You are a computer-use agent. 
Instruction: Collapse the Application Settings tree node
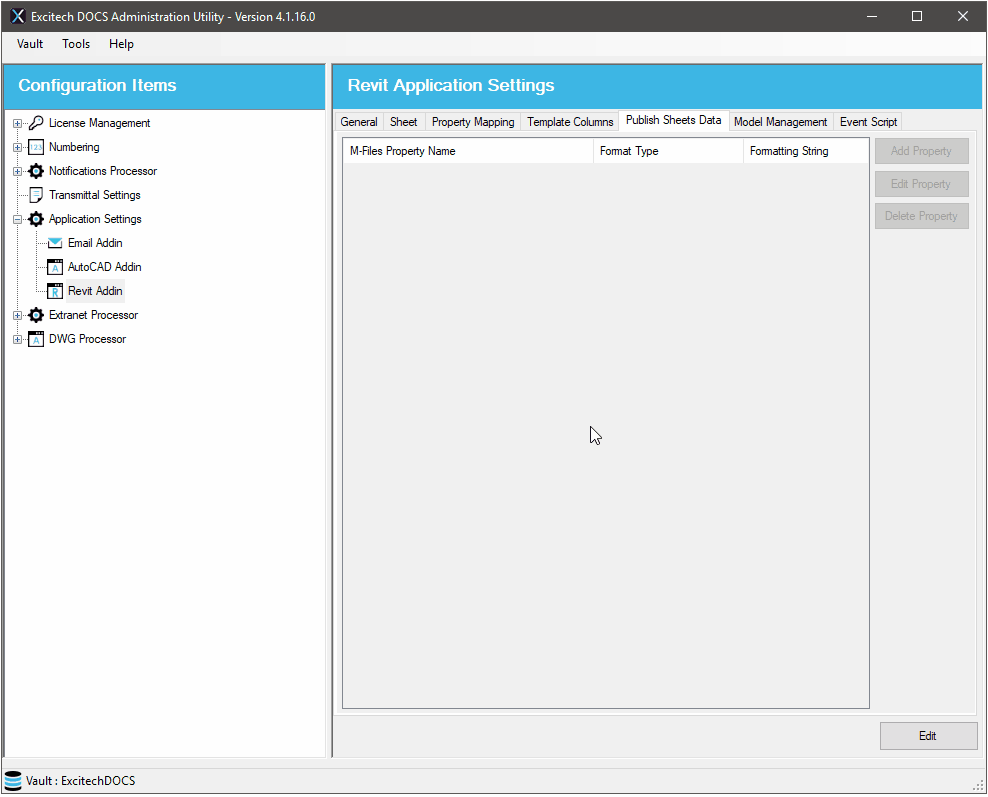(16, 219)
